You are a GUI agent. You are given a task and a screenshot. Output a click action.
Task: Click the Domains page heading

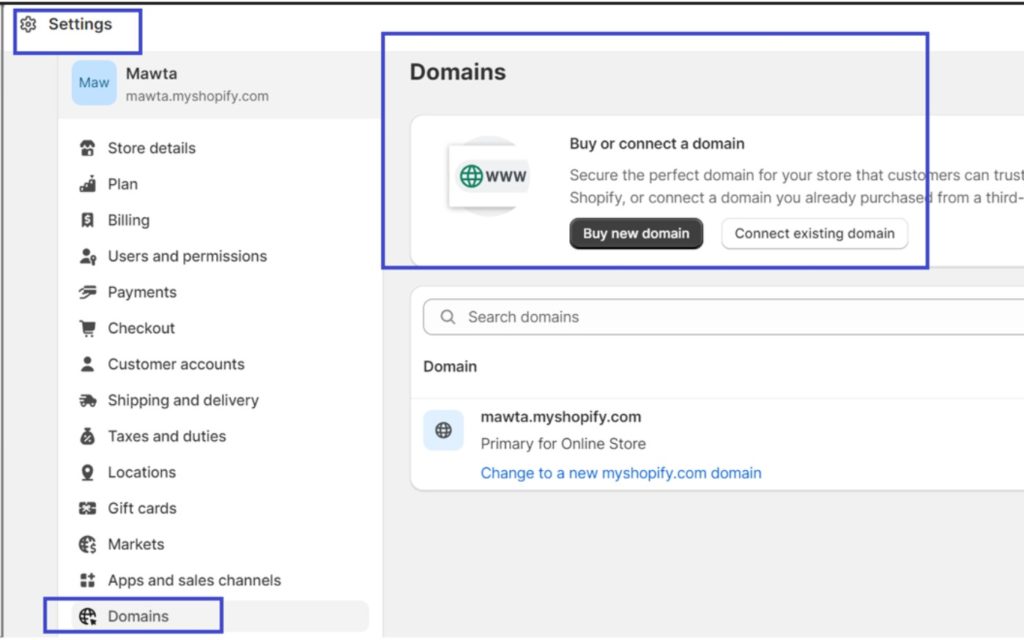pyautogui.click(x=458, y=72)
